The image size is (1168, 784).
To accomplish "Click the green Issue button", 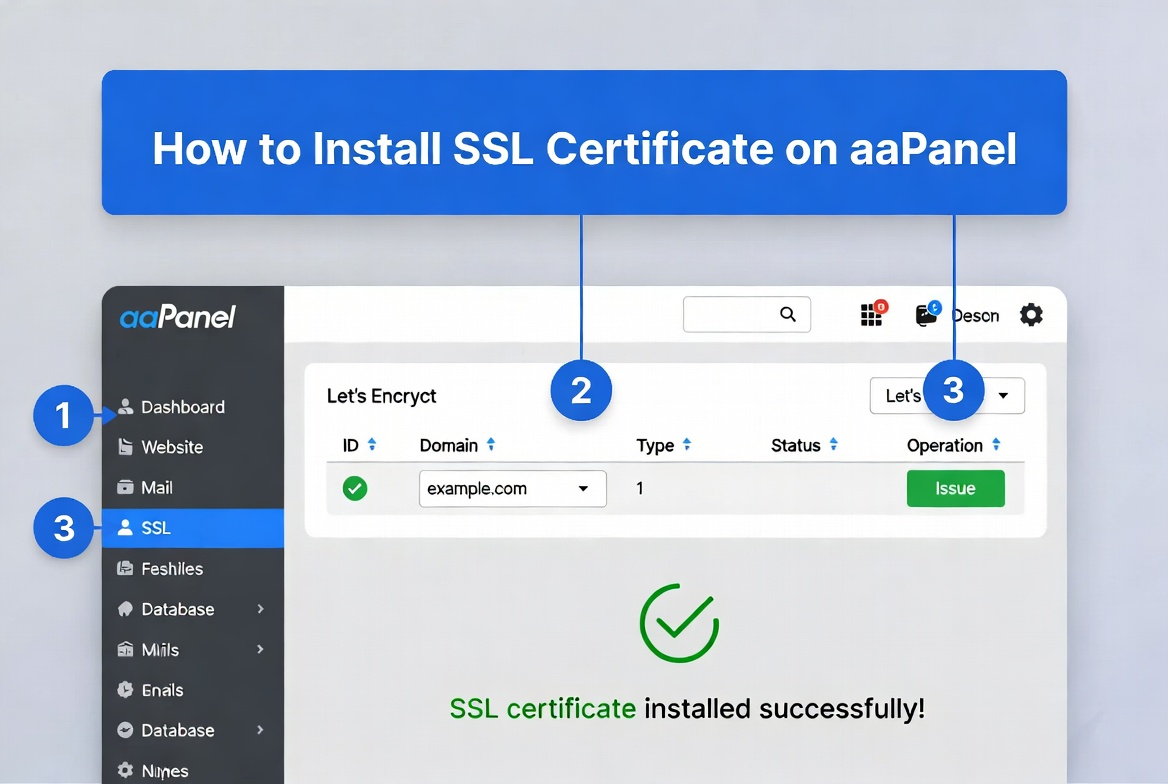I will [x=956, y=488].
